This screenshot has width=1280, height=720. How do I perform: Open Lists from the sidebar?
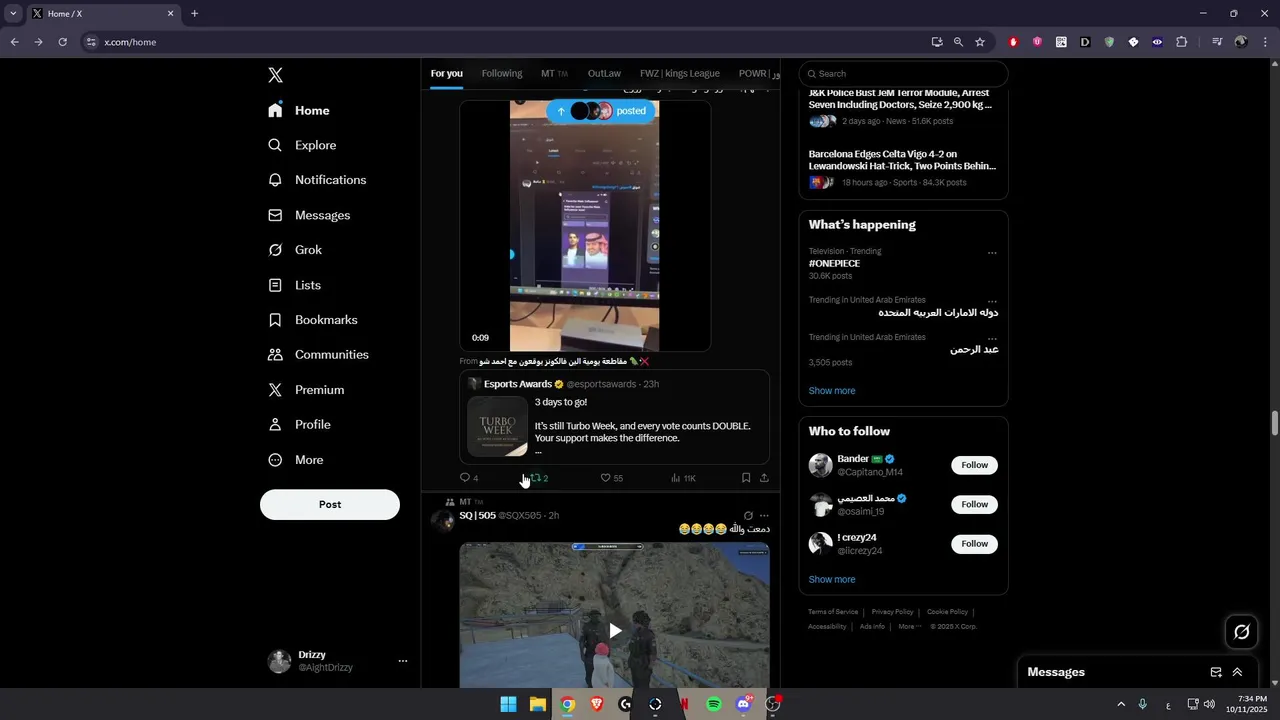coord(294,285)
